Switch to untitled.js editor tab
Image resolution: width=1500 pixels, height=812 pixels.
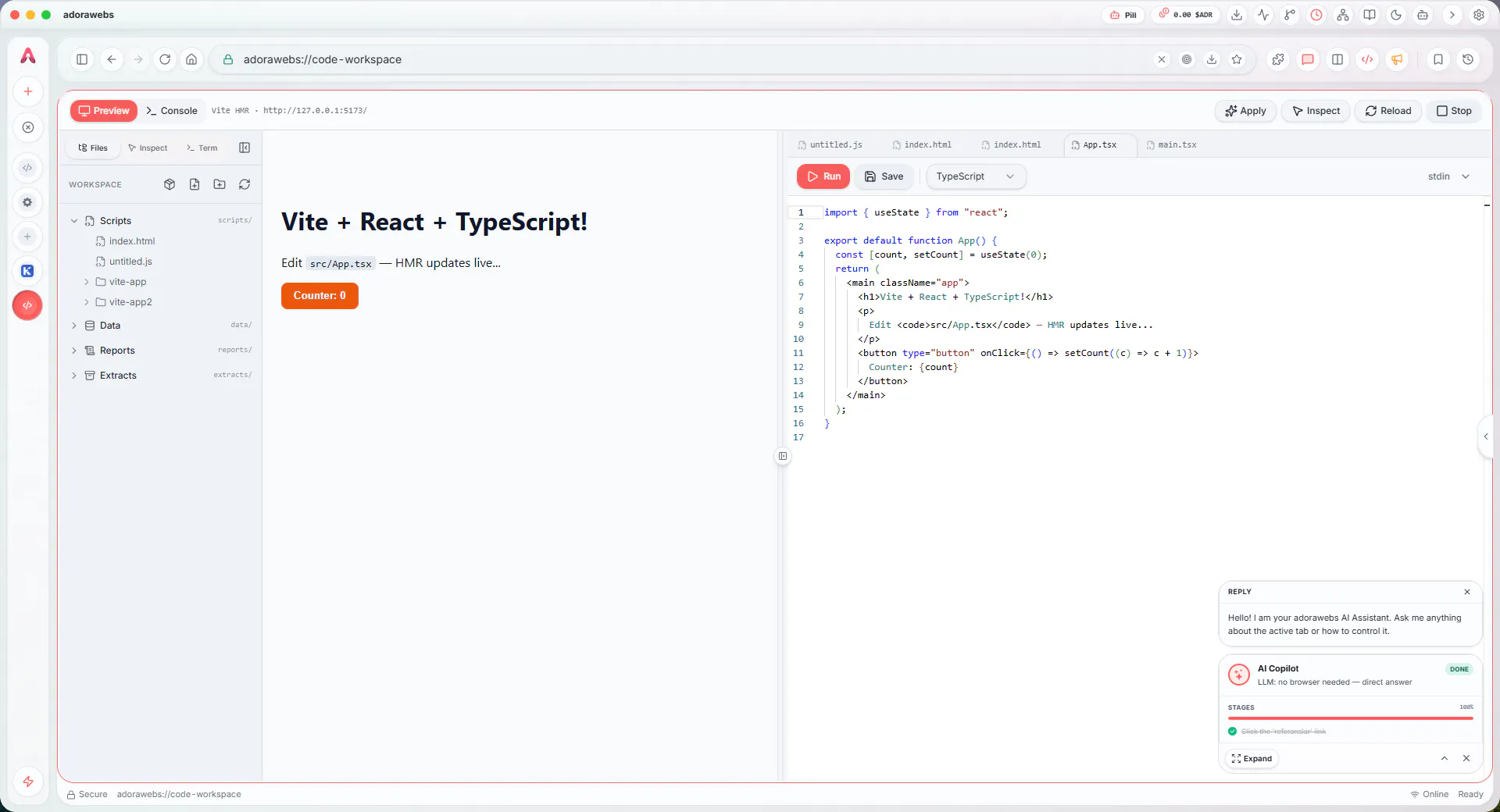tap(830, 145)
